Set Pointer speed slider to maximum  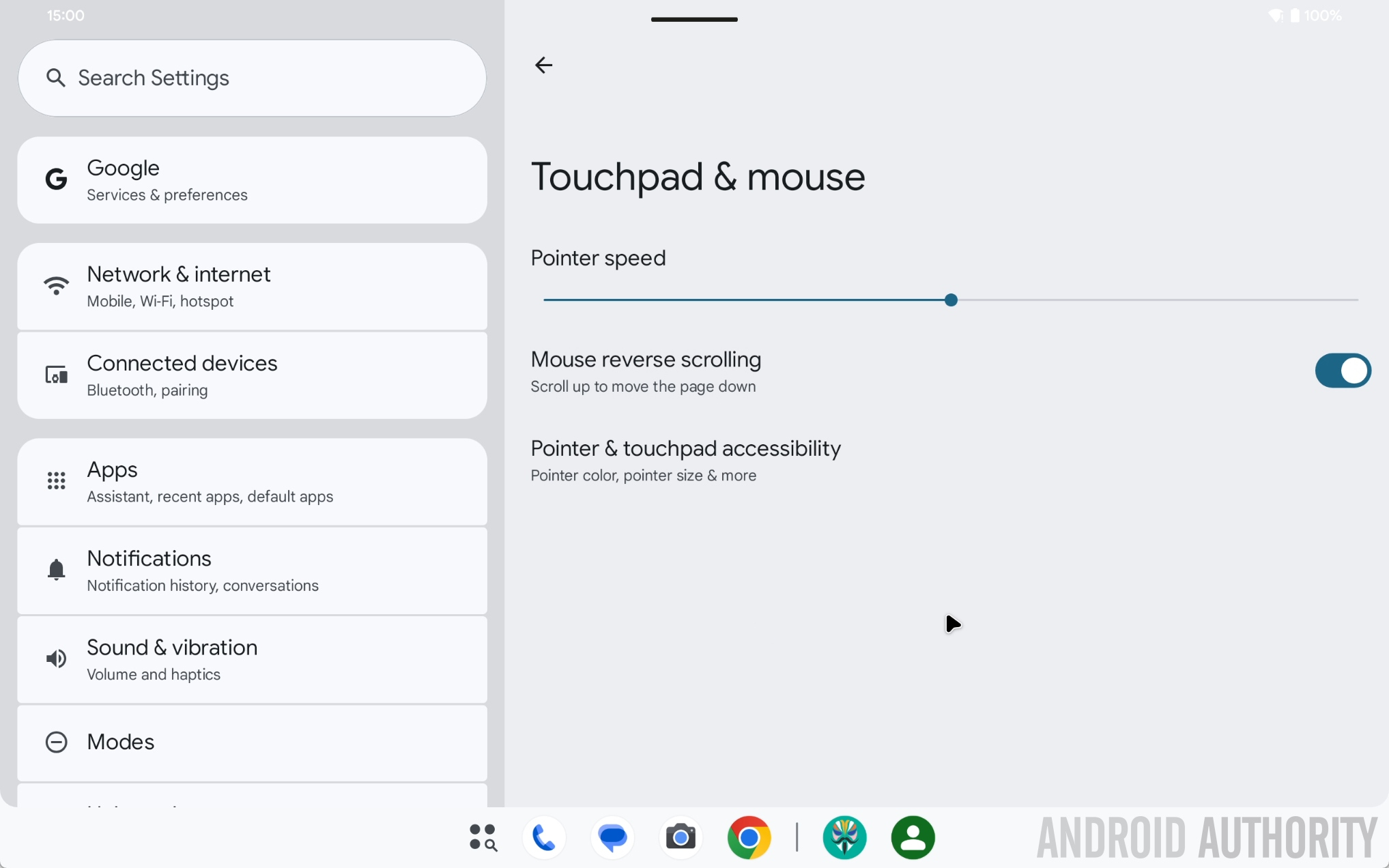tap(1358, 300)
